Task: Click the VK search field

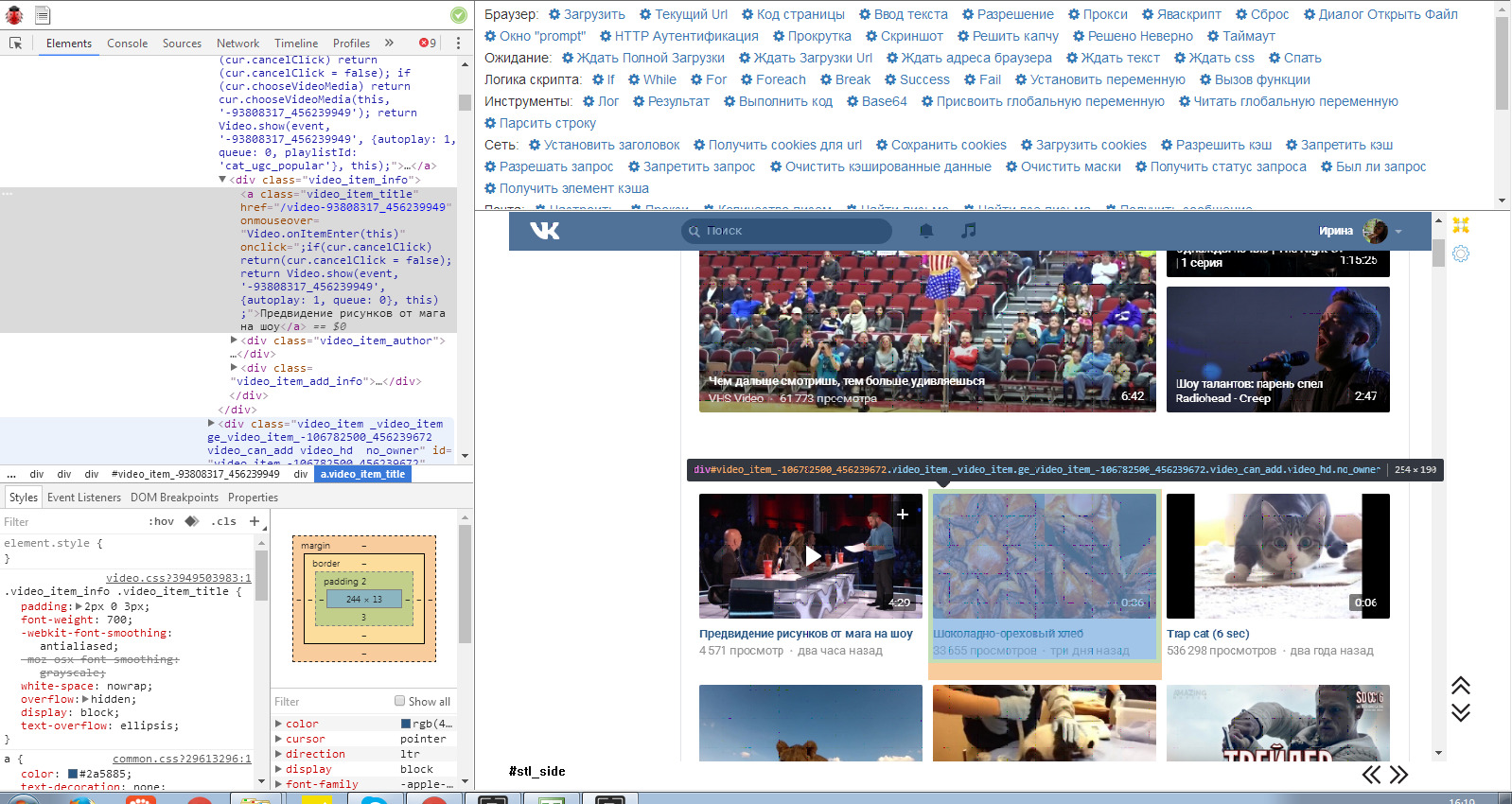Action: [786, 231]
